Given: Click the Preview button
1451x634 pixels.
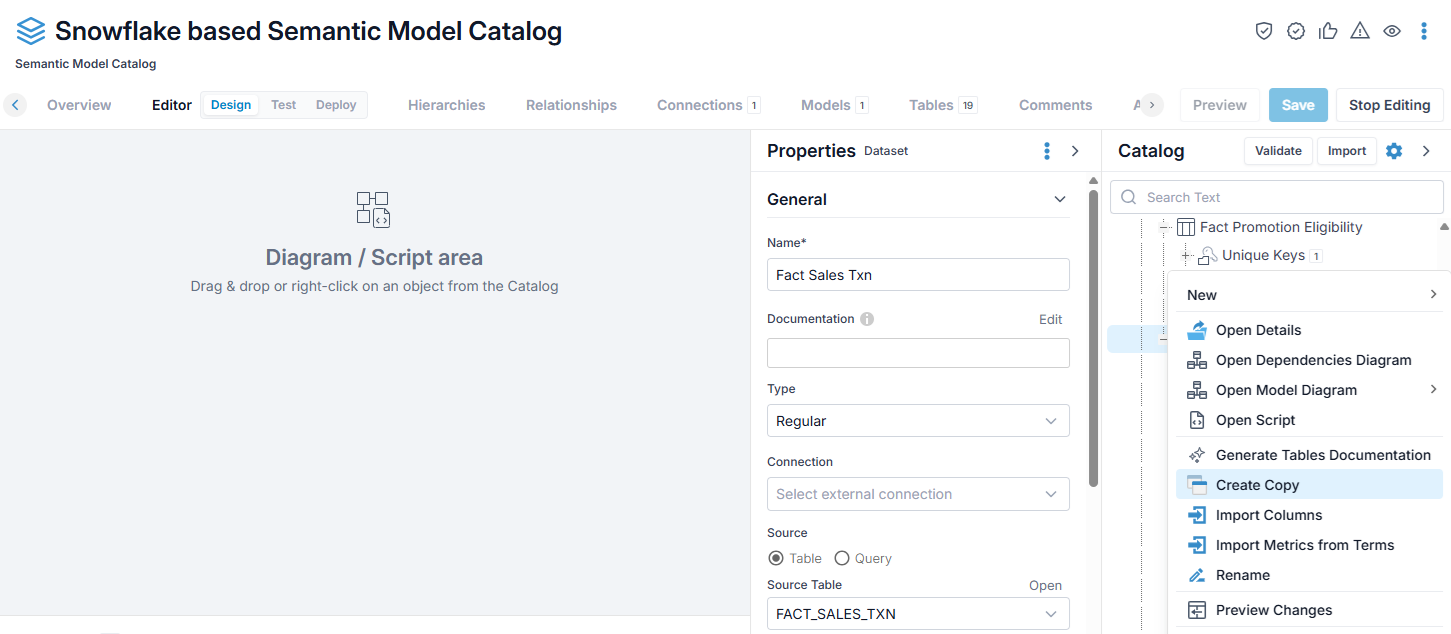Looking at the screenshot, I should pos(1219,105).
